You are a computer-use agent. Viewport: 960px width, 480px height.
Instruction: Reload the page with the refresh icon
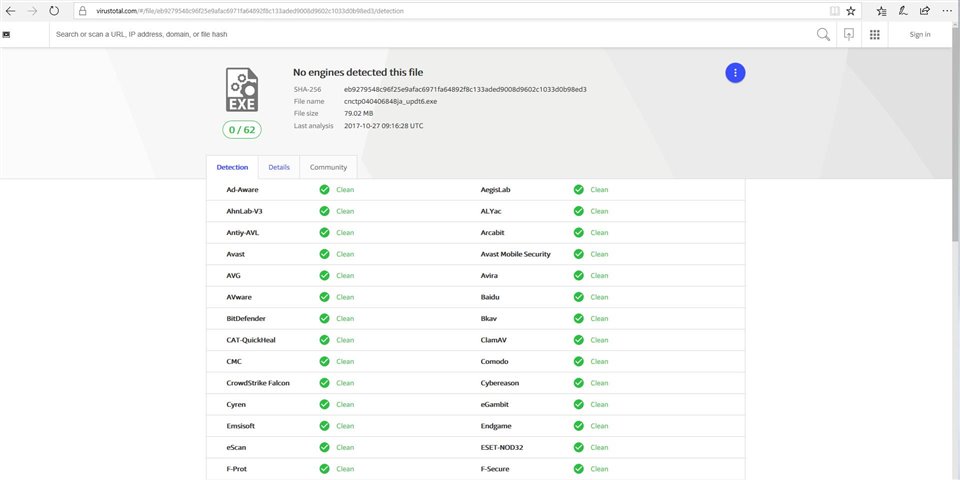54,11
